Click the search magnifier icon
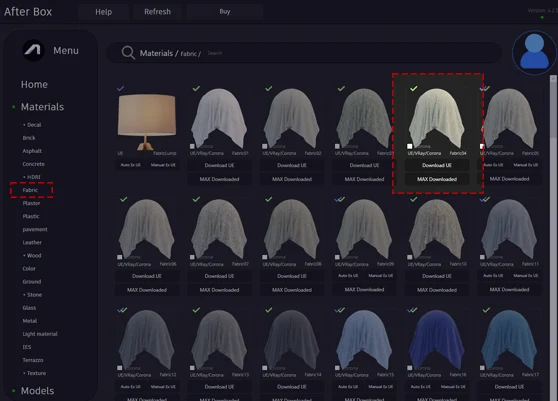The width and height of the screenshot is (558, 401). (128, 53)
